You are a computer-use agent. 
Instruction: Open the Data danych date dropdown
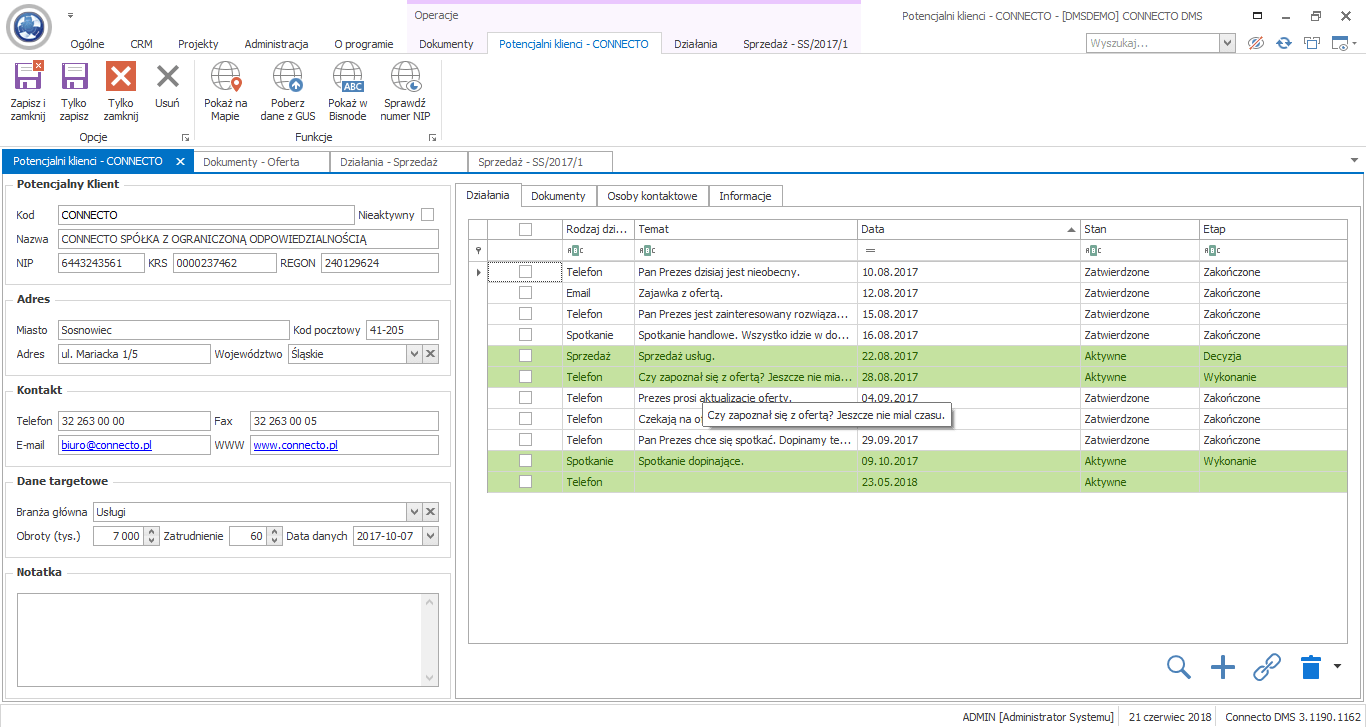point(430,536)
